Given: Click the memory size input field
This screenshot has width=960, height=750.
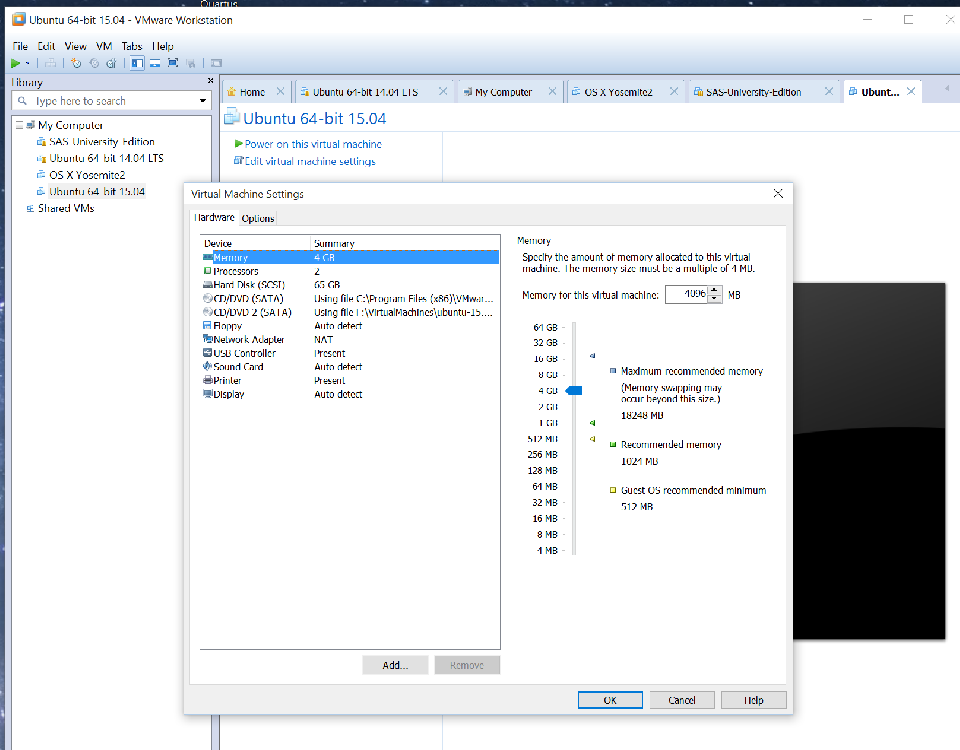Looking at the screenshot, I should [685, 295].
